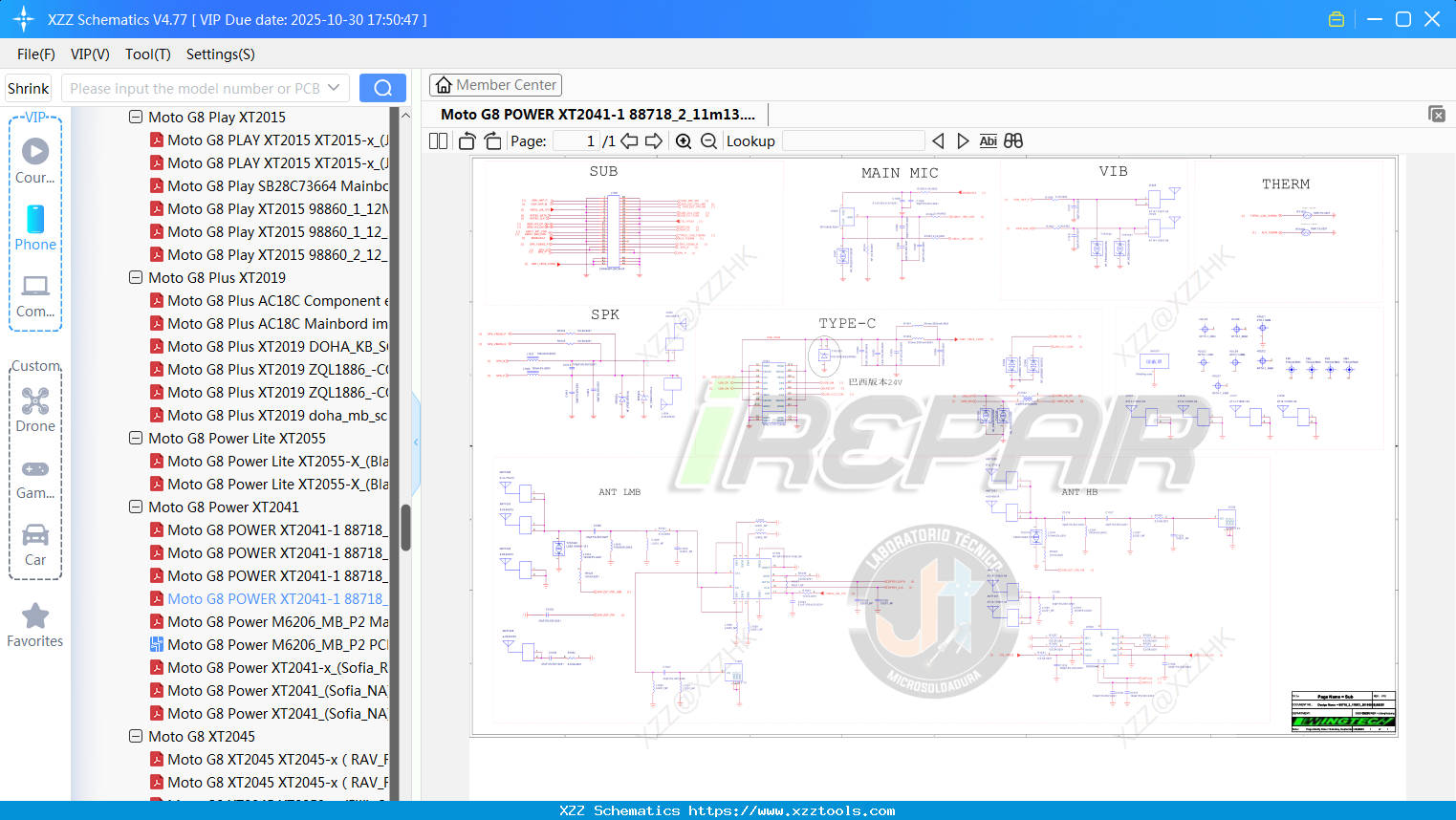Select the Moto G8 POWER XT2041-1 document tab
The height and width of the screenshot is (820, 1456).
[598, 115]
